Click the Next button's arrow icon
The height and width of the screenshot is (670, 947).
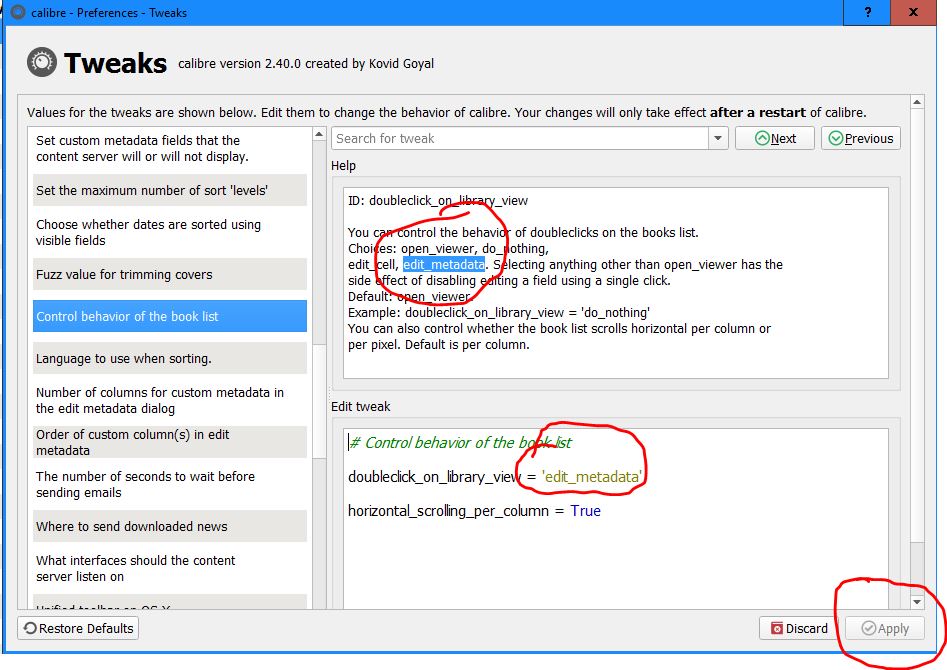[762, 138]
